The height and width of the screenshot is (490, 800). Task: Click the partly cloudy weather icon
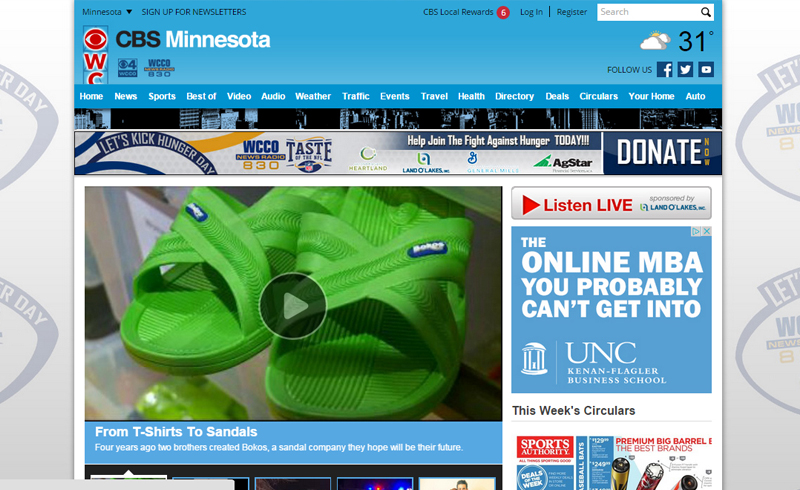click(656, 42)
